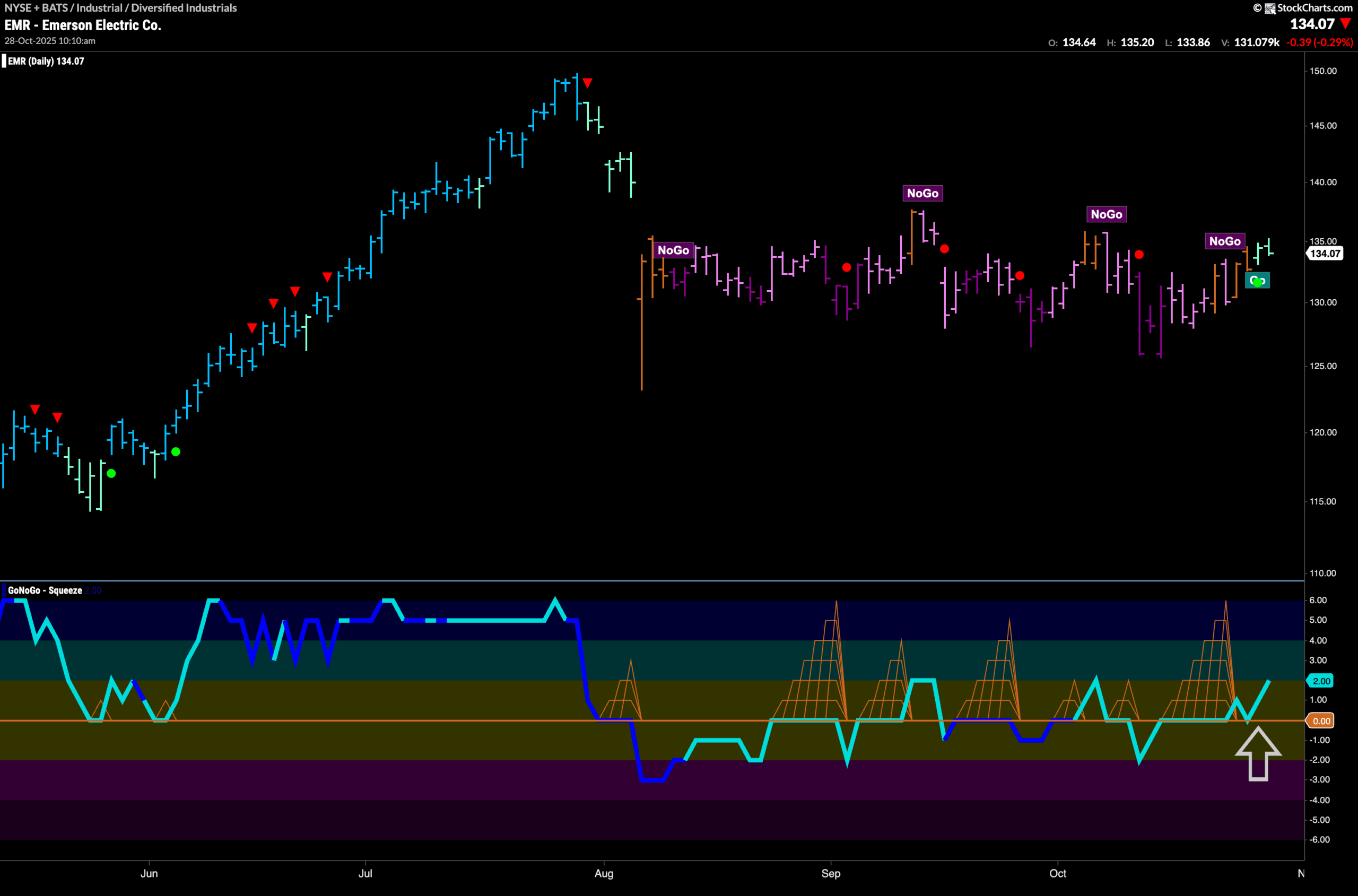This screenshot has height=896, width=1358.
Task: Click the 'NoGo' label above September high
Action: point(923,193)
